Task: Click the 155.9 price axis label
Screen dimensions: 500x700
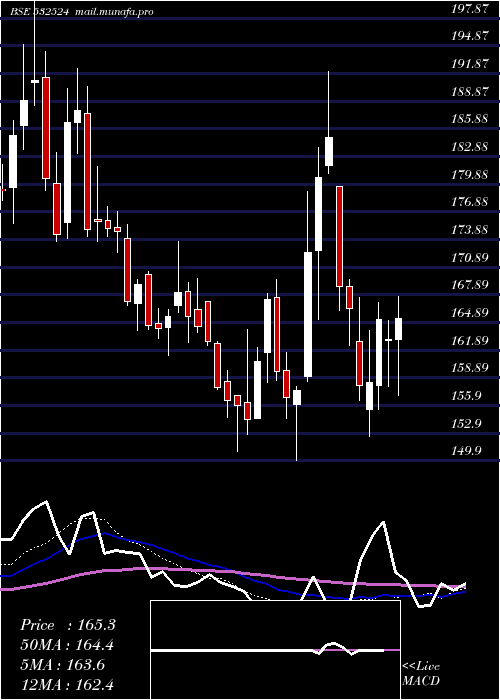Action: (466, 396)
